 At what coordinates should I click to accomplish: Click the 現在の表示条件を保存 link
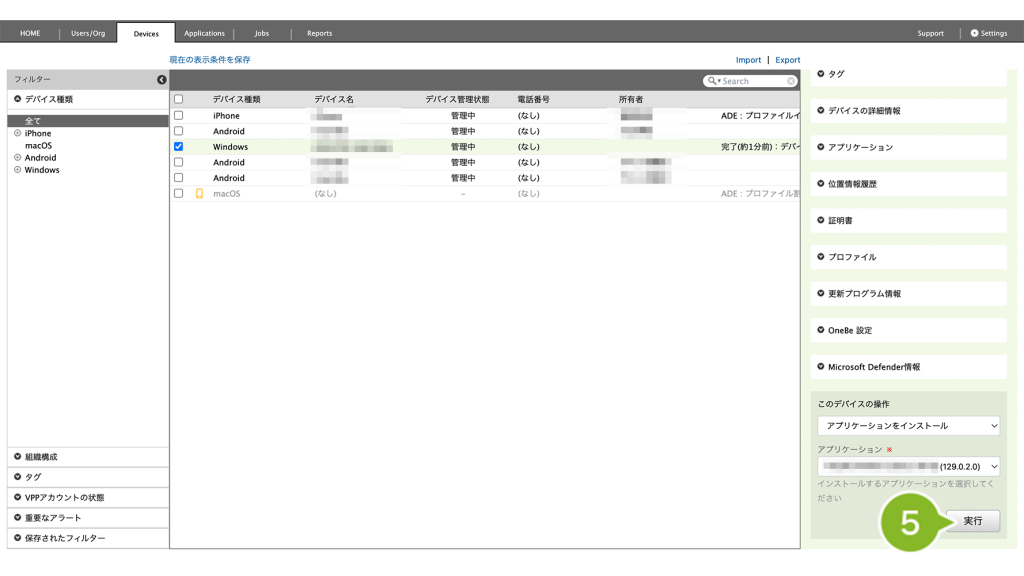click(x=210, y=60)
